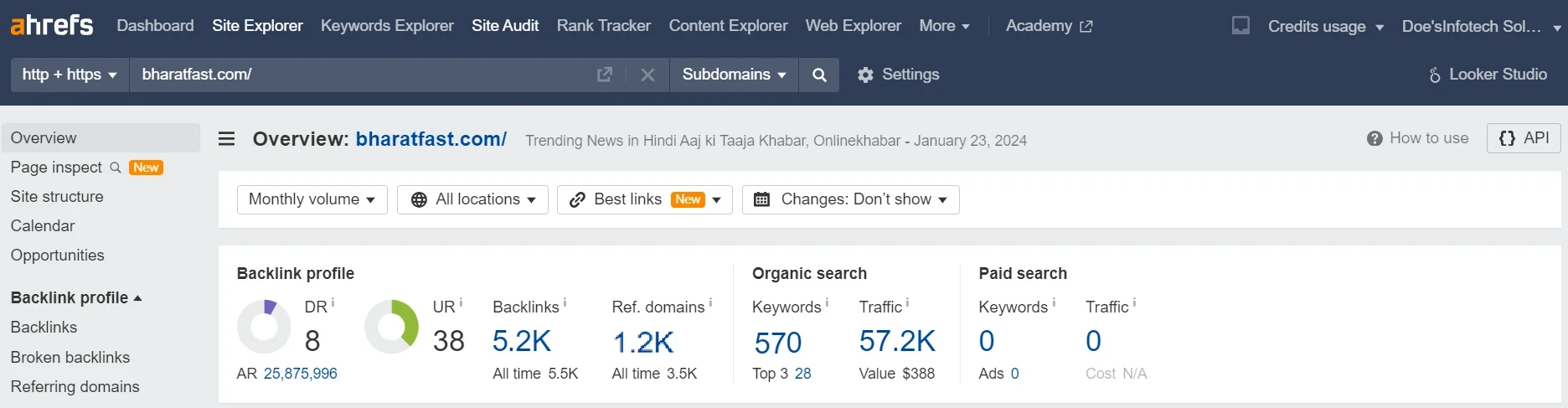Open the Subdomains mode dropdown

(x=734, y=75)
